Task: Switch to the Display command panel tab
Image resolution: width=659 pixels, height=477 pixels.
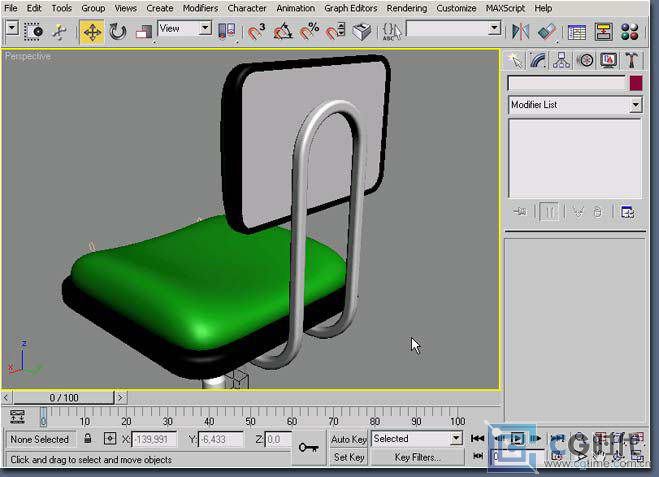Action: (608, 61)
